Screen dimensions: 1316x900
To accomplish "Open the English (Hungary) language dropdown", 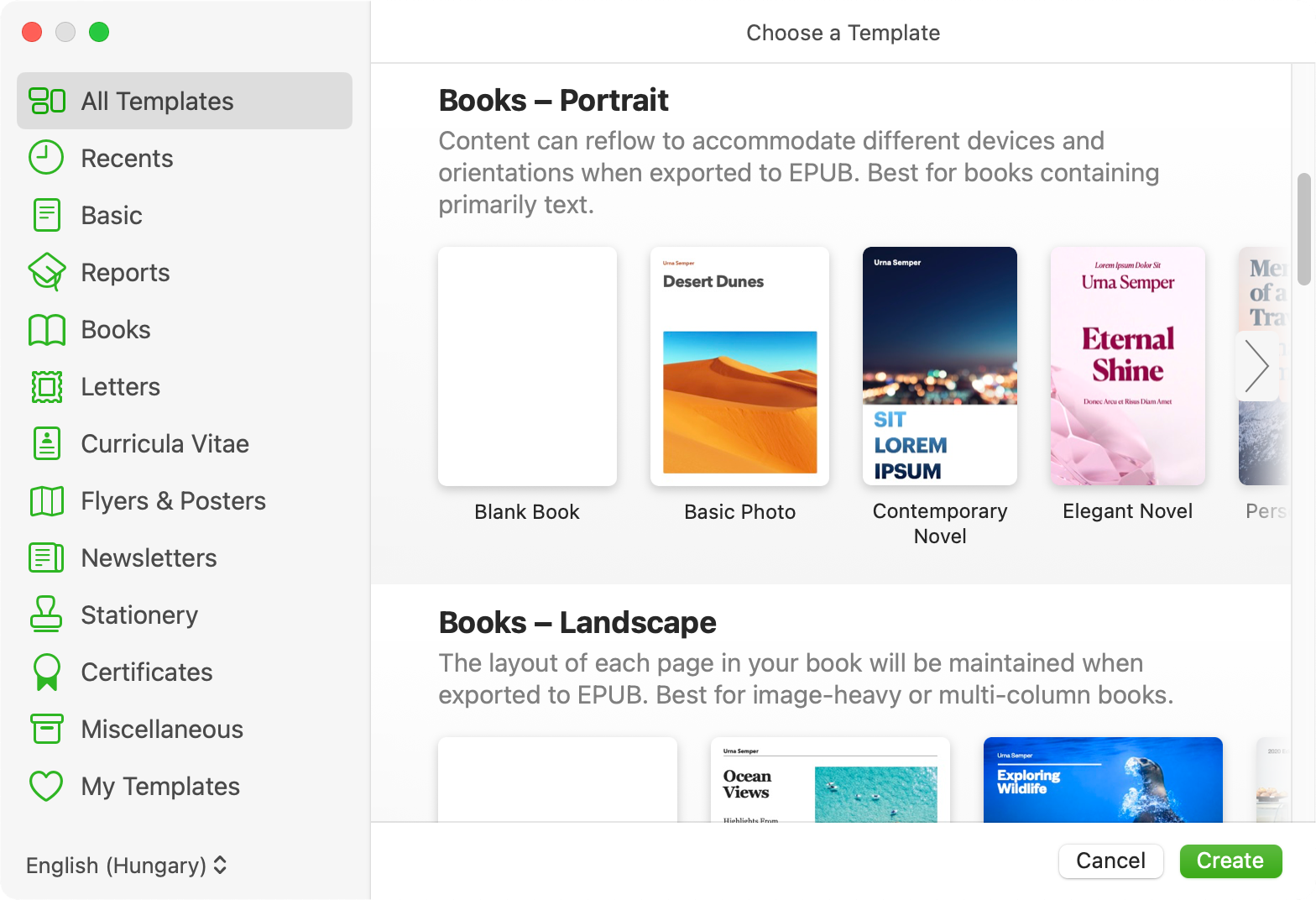I will click(127, 866).
